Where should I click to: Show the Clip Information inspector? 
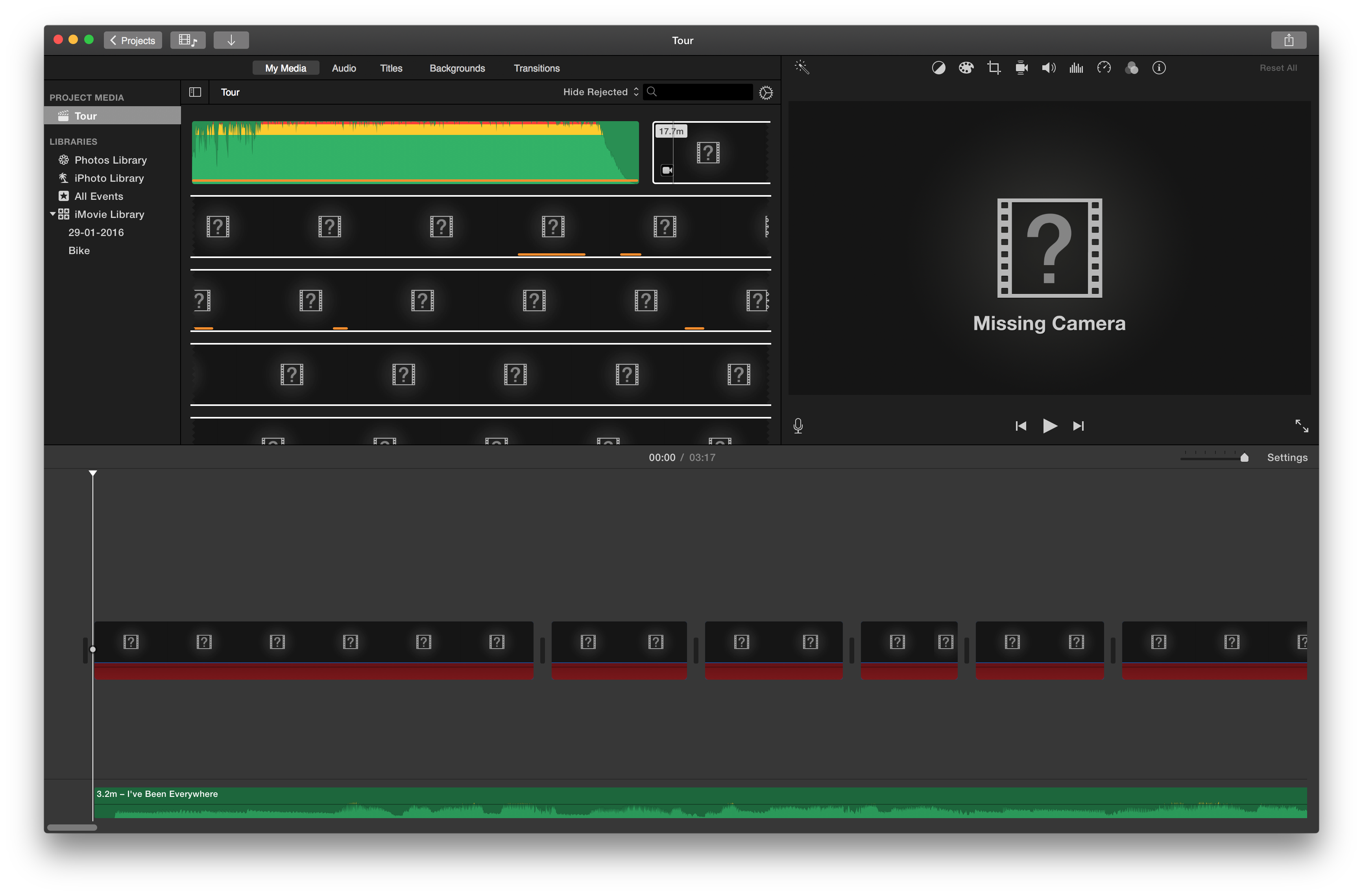click(1158, 68)
